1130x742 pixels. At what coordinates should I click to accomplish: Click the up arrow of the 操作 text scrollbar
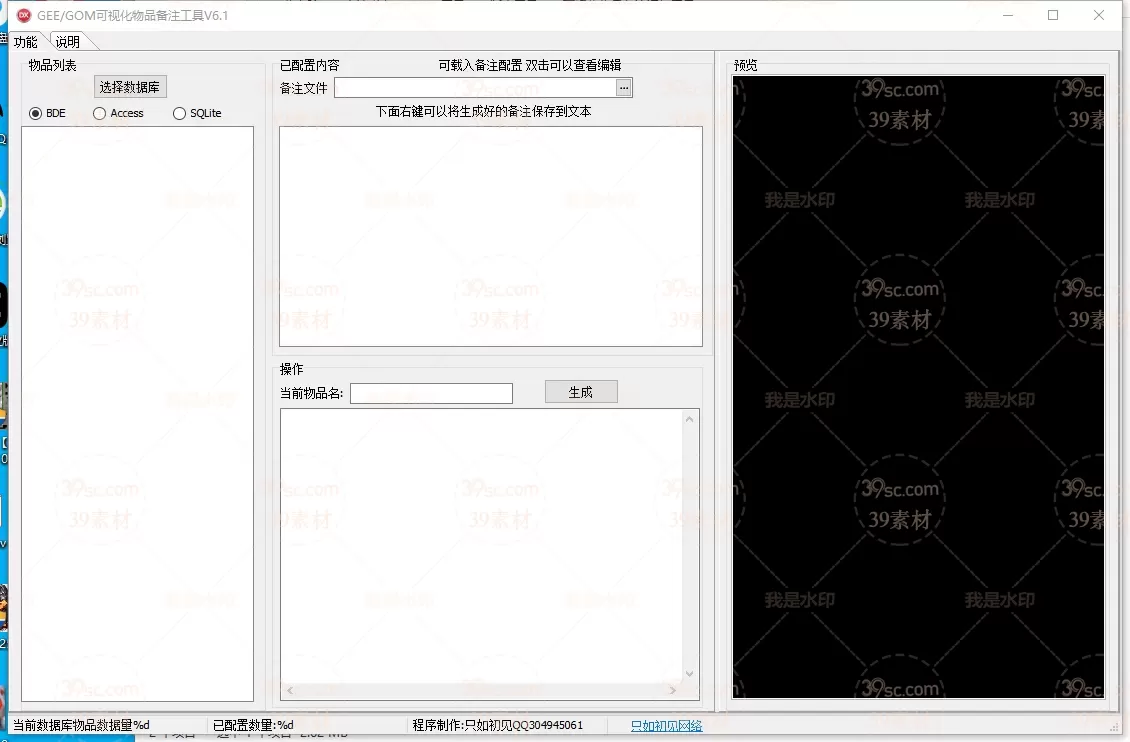click(x=689, y=419)
